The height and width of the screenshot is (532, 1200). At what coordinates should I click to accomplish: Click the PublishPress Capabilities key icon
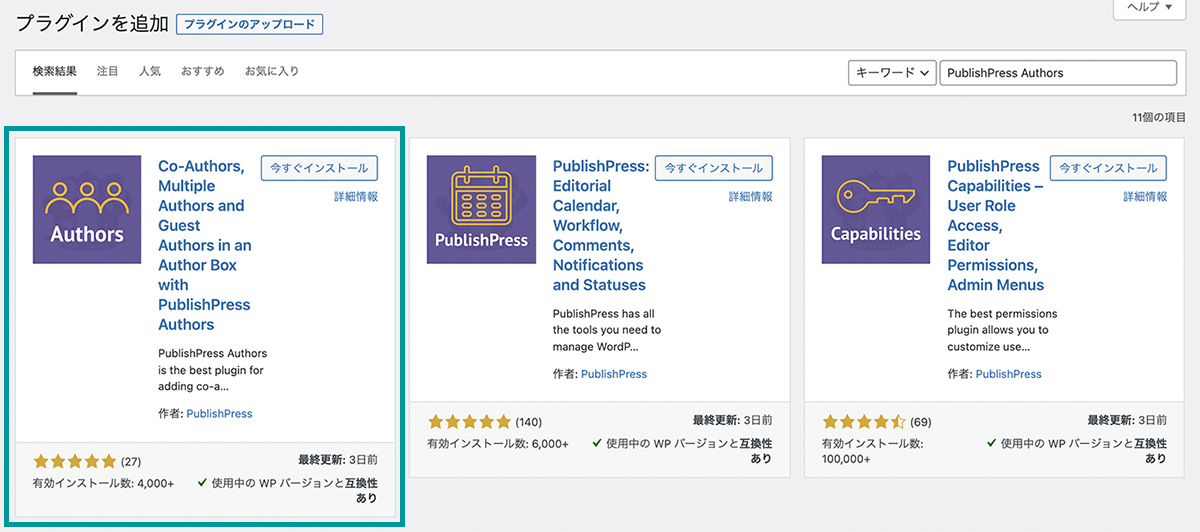[x=876, y=210]
